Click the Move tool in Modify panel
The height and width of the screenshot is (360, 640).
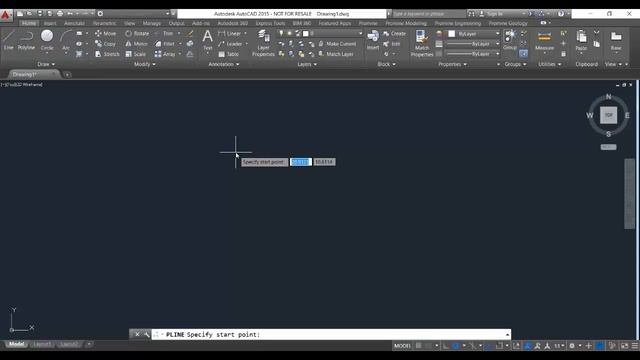[106, 33]
